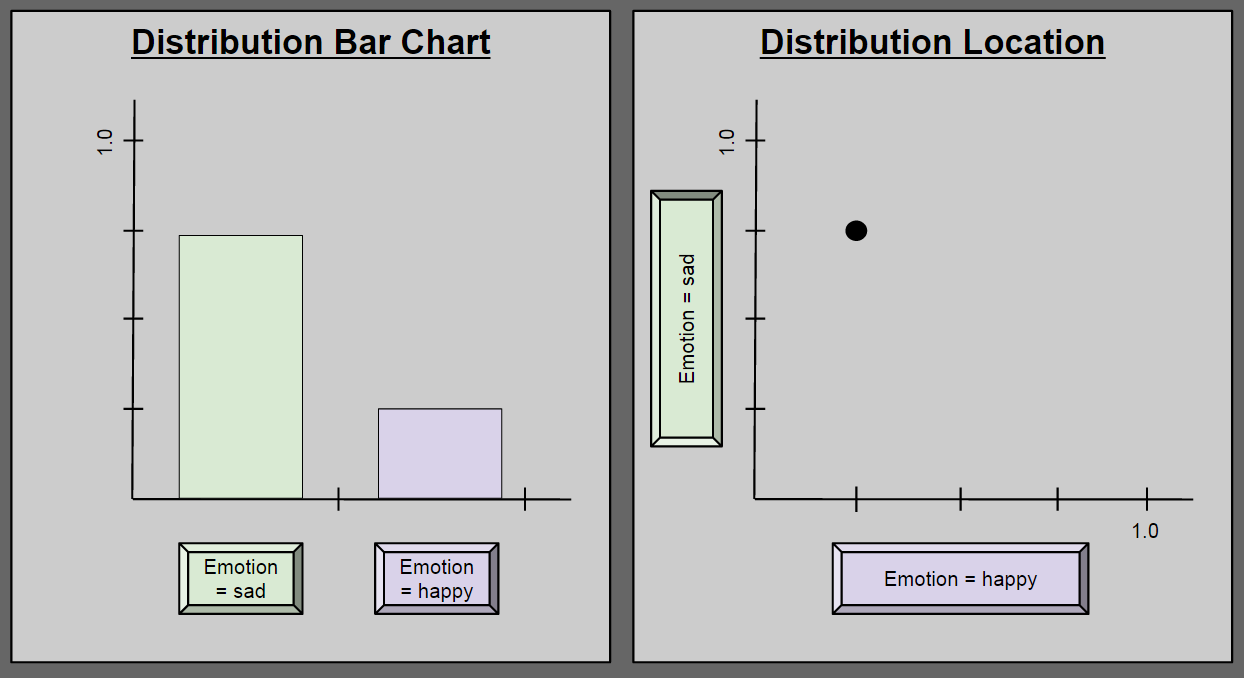Screen dimensions: 1244x678
Task: Click the green sad distribution bar
Action: [x=241, y=366]
